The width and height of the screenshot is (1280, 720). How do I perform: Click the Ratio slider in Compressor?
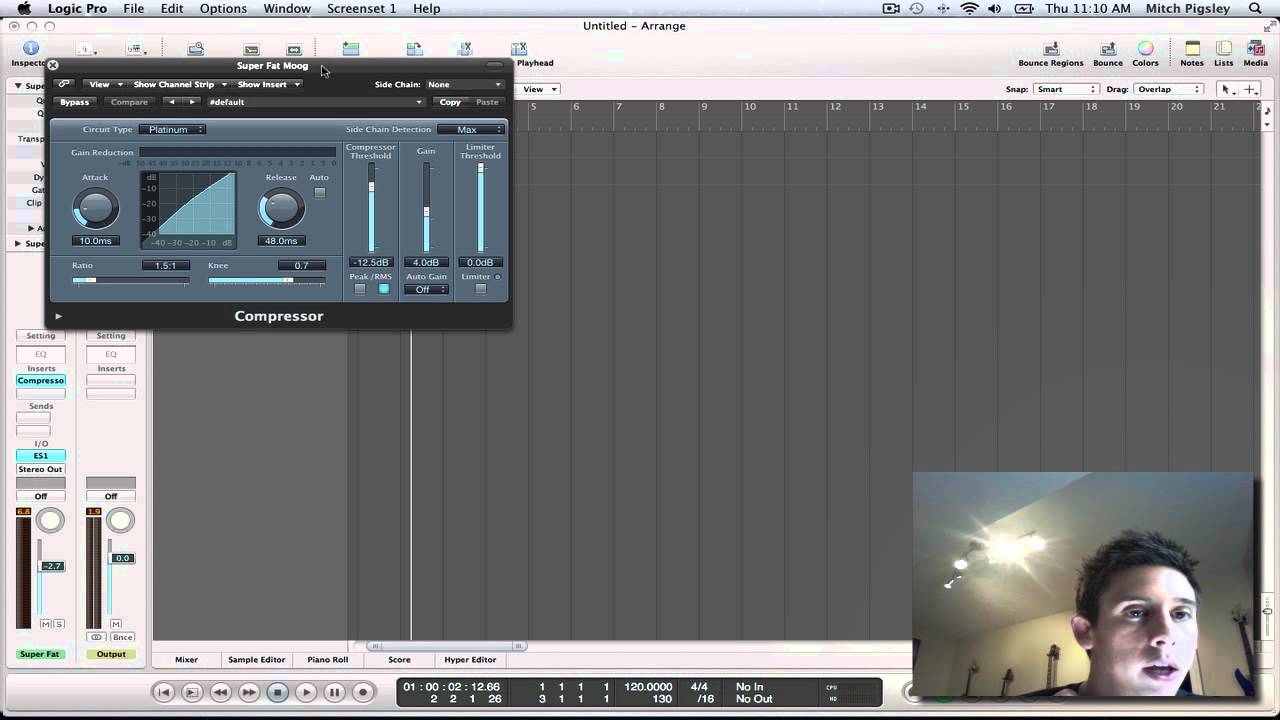point(130,281)
